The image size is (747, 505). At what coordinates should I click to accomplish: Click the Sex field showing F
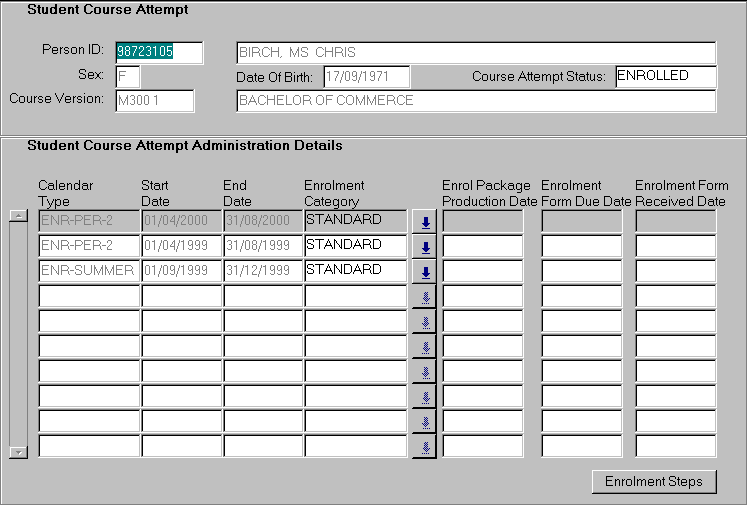coord(127,77)
